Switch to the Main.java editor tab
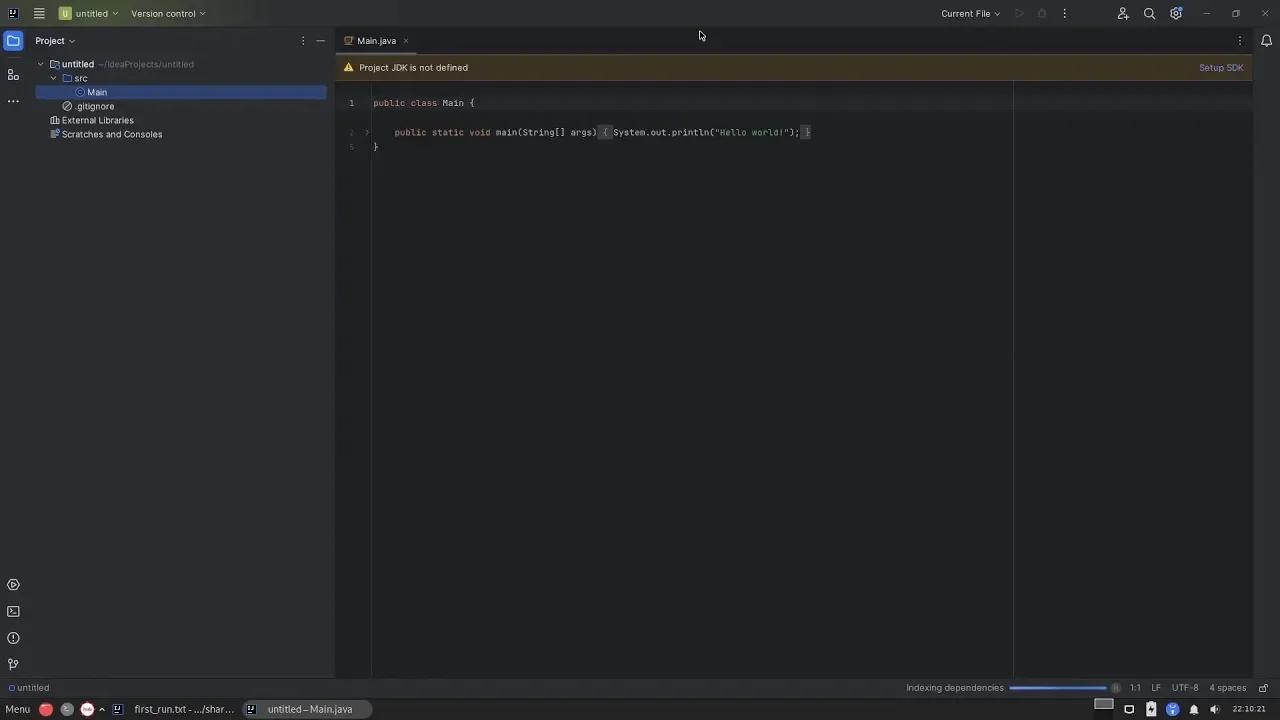Viewport: 1280px width, 720px height. tap(375, 41)
